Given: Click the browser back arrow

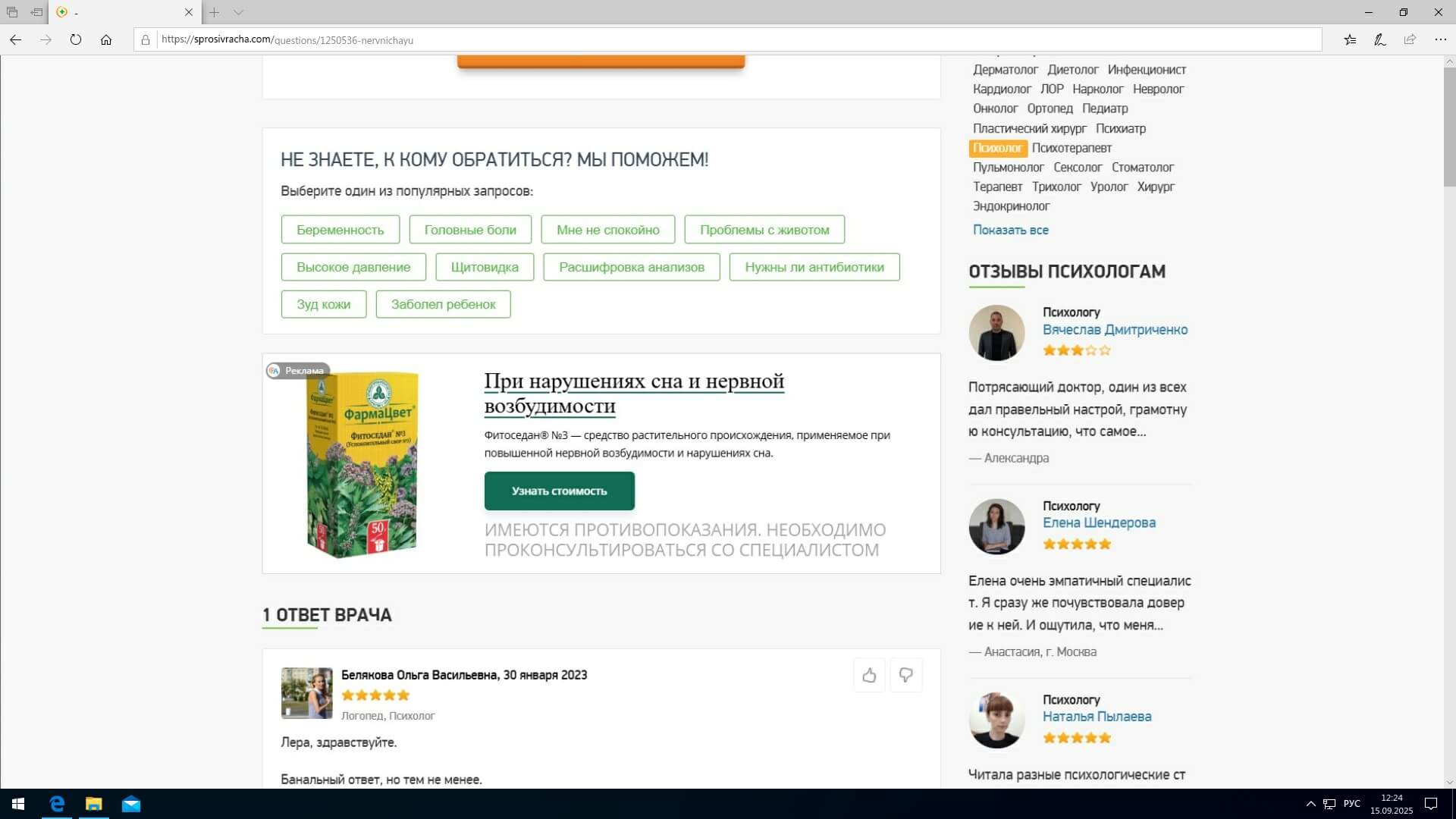Looking at the screenshot, I should [15, 39].
